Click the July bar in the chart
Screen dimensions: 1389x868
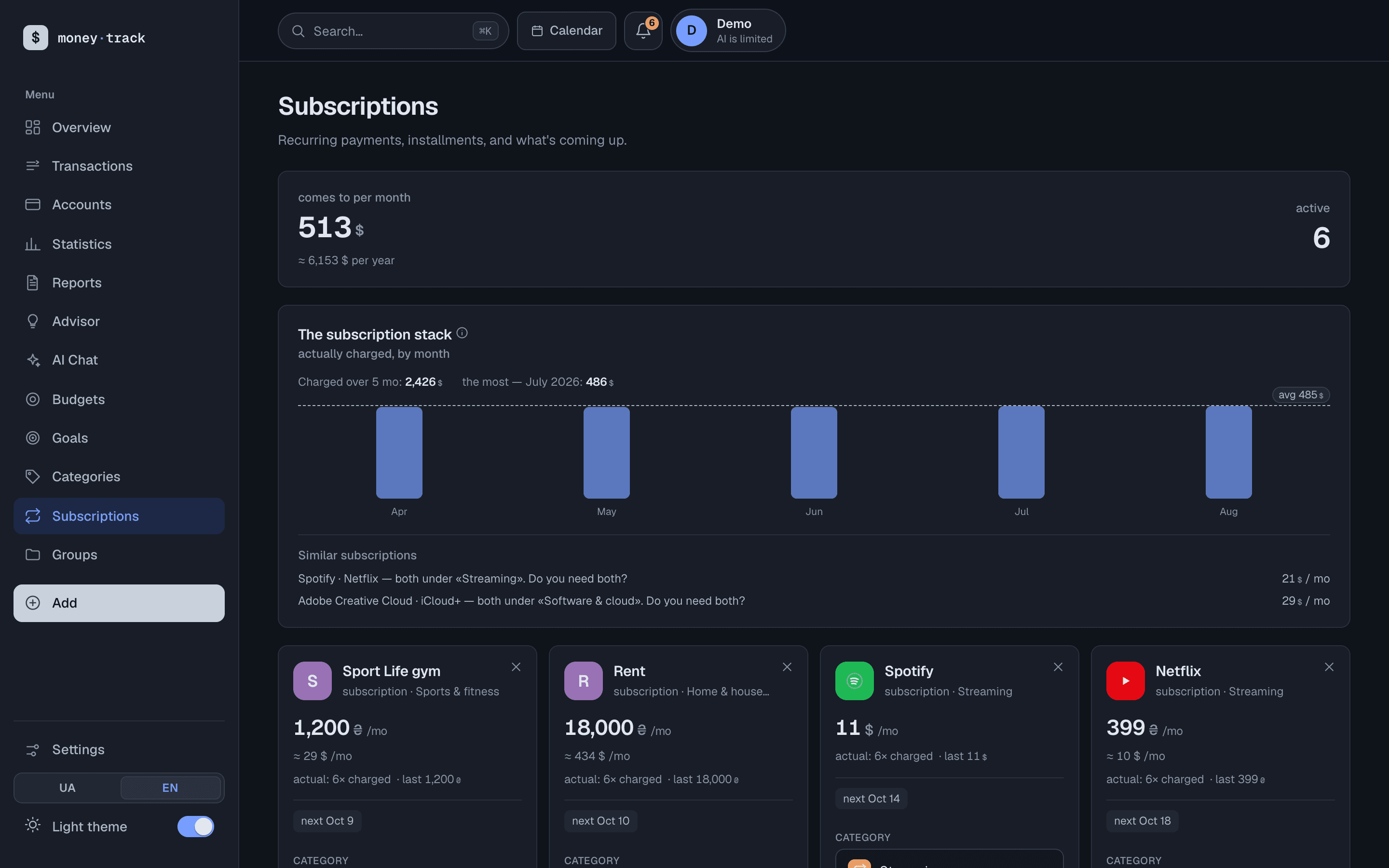[1021, 452]
